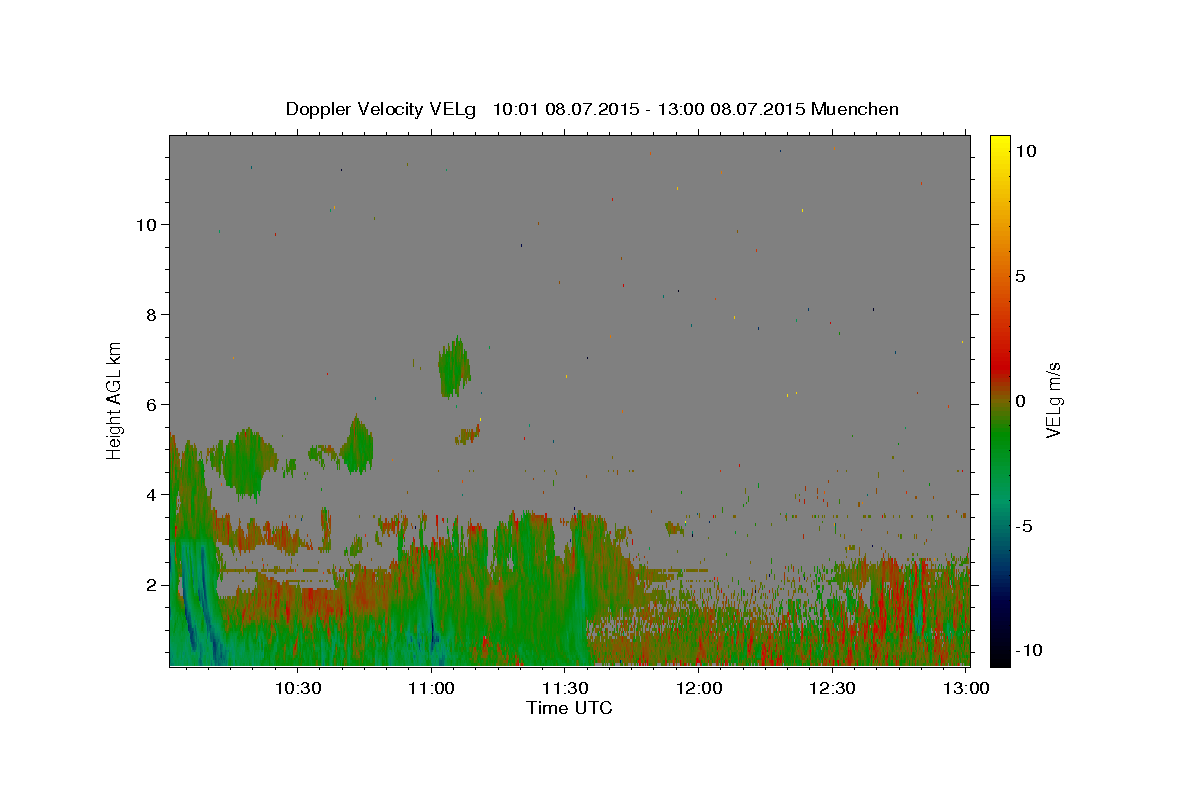Click the blue streak near 10:10 below 2 km
1200x800 pixels.
click(x=208, y=620)
